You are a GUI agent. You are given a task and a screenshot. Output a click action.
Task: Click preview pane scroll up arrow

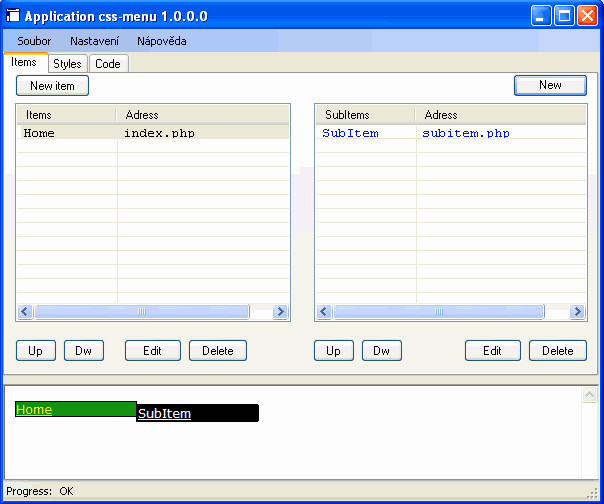589,395
